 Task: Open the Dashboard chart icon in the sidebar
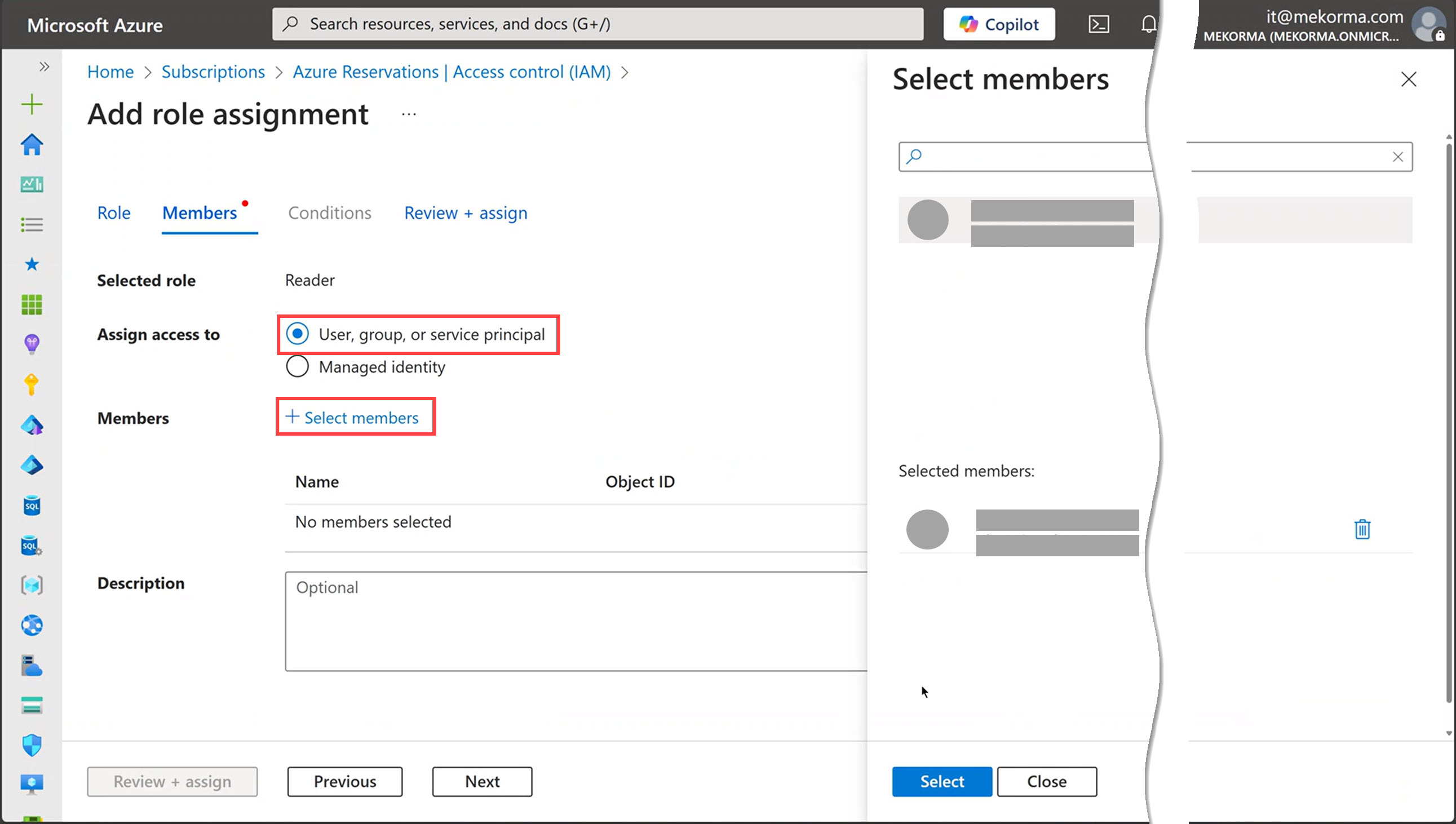pyautogui.click(x=32, y=184)
